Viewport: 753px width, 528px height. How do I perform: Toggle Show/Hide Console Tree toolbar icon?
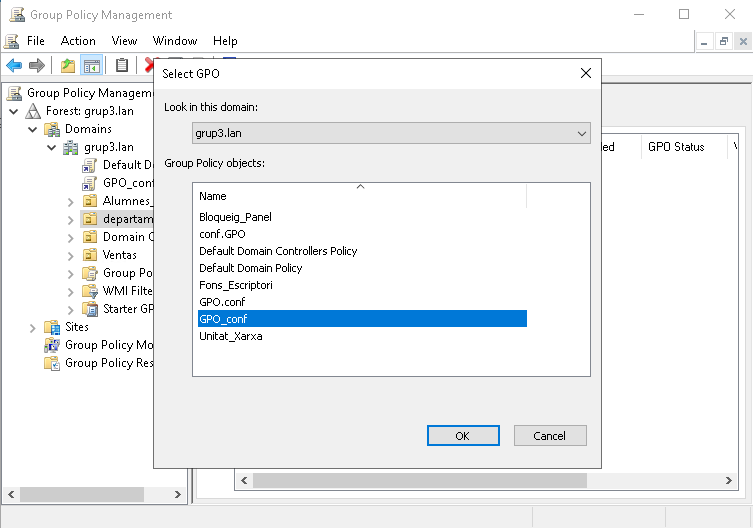click(x=92, y=66)
